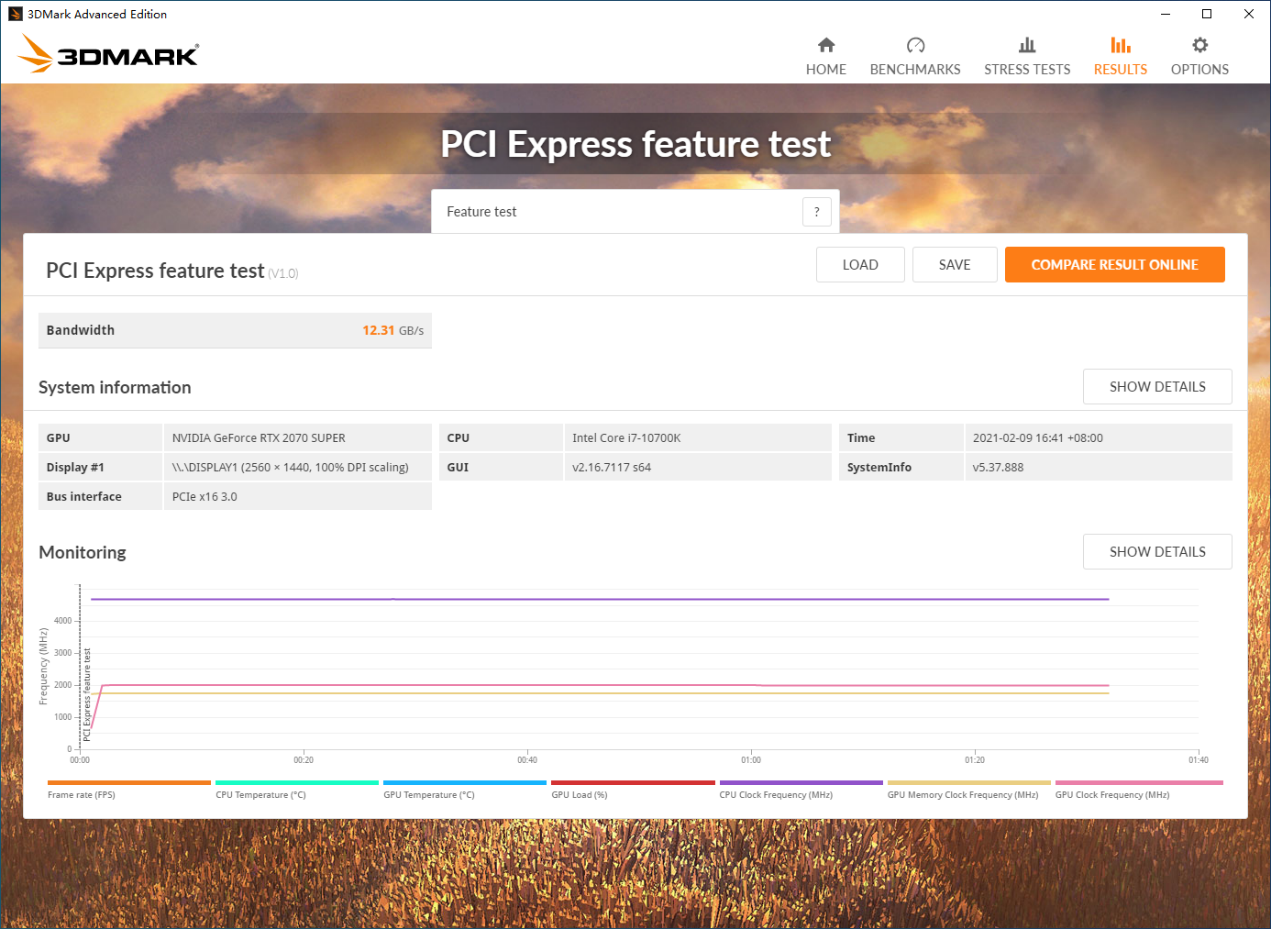Click the 12.31 GB/s bandwidth value
Viewport: 1271px width, 929px height.
tap(393, 330)
